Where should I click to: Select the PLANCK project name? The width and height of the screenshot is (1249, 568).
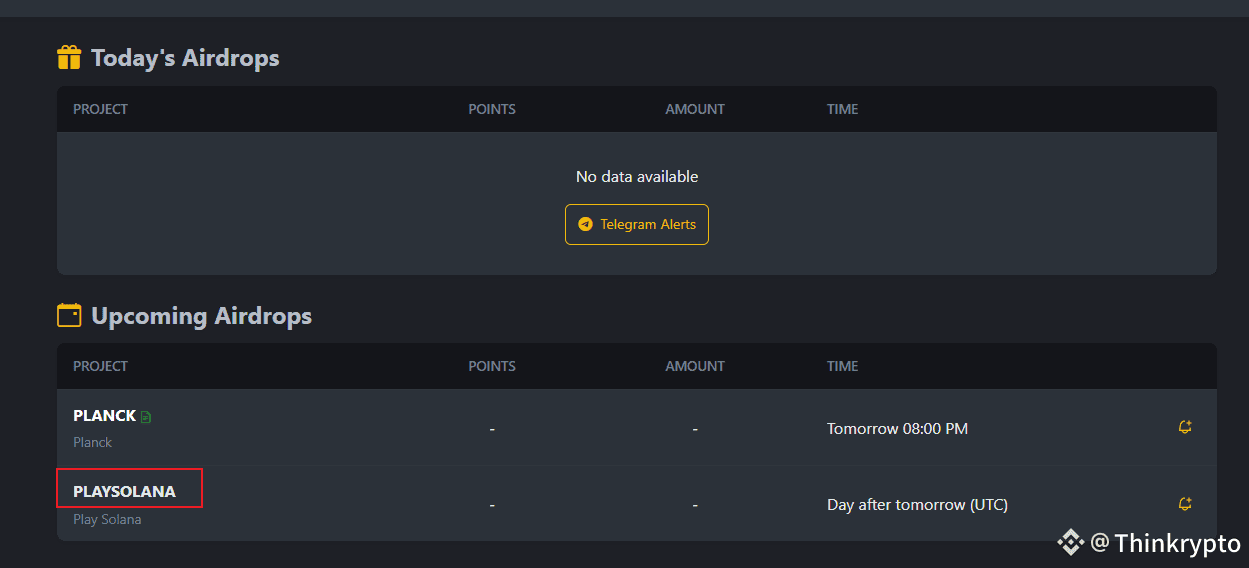pyautogui.click(x=104, y=416)
